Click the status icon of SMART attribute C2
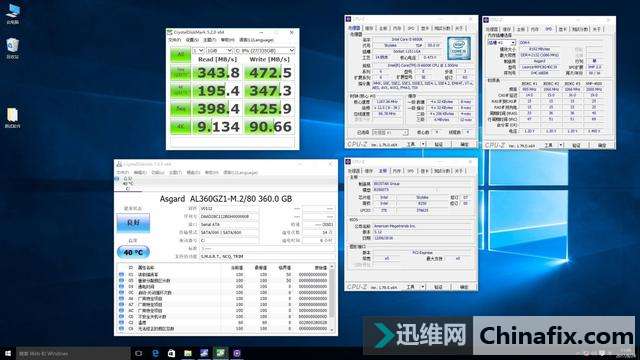 coord(121,322)
